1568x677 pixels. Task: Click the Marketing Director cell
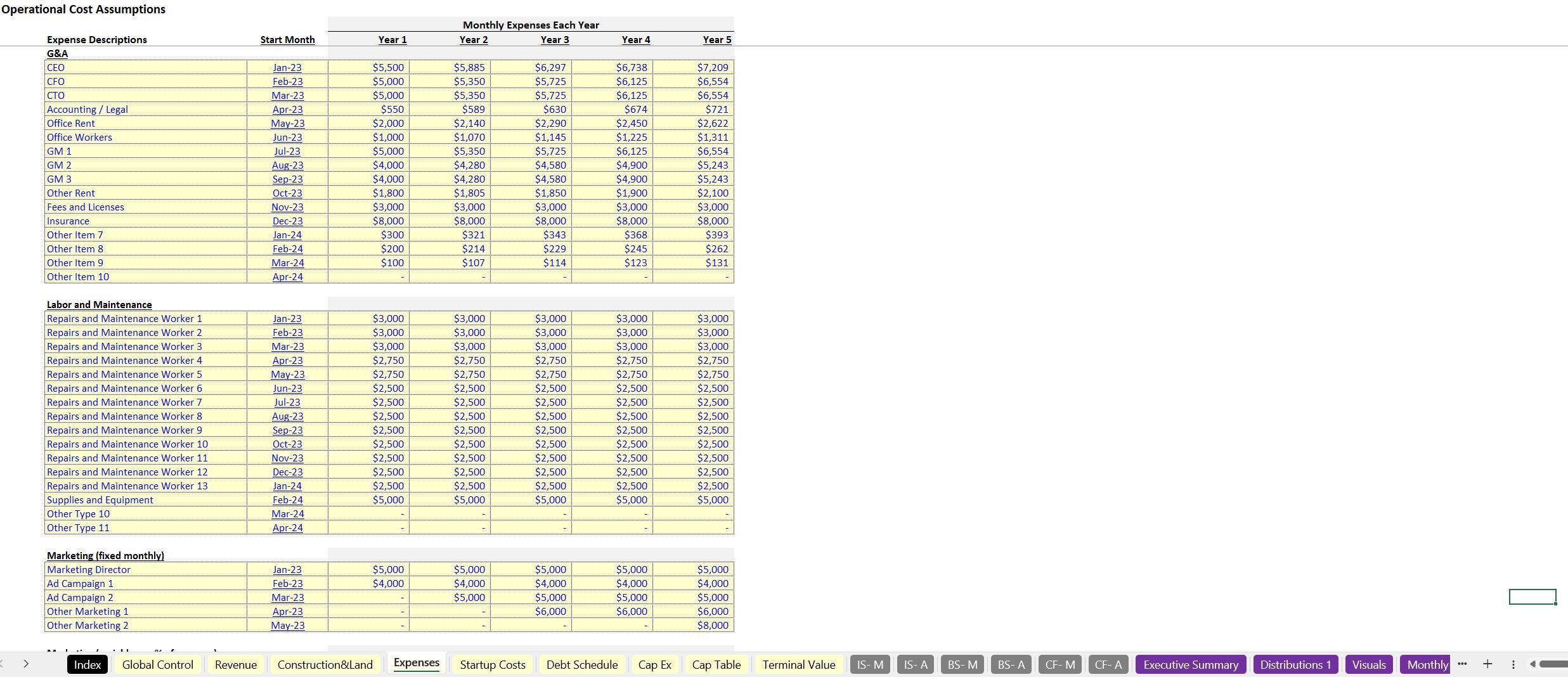pos(146,569)
